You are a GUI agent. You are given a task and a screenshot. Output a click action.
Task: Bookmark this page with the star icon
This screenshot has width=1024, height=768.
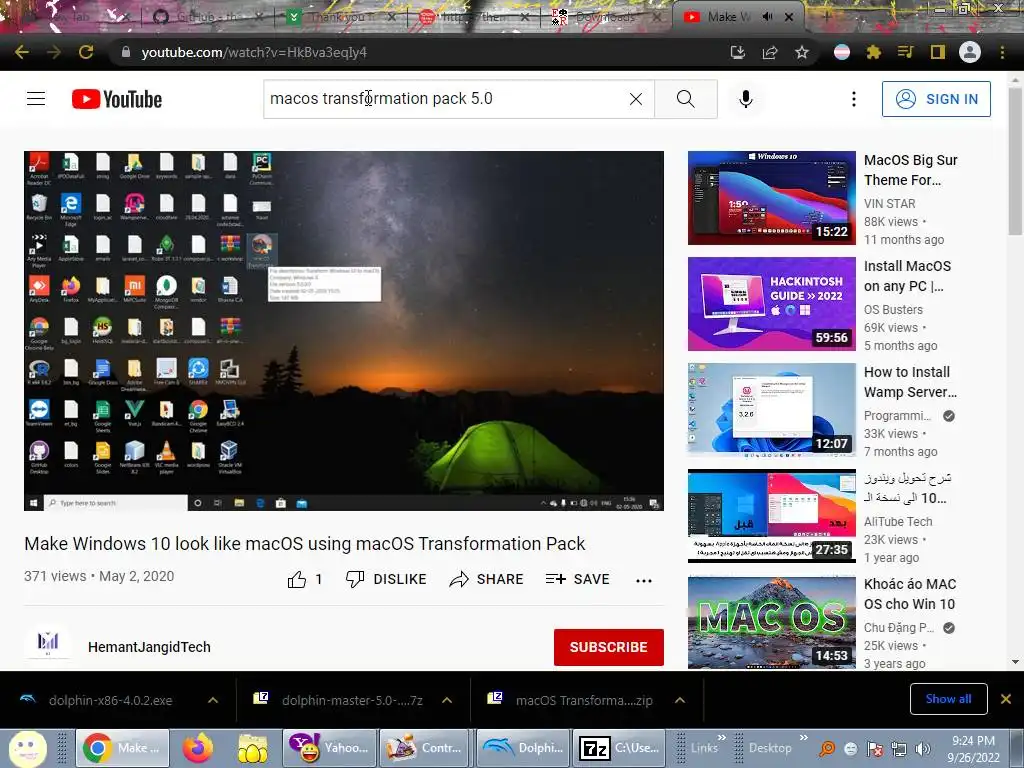pyautogui.click(x=802, y=52)
